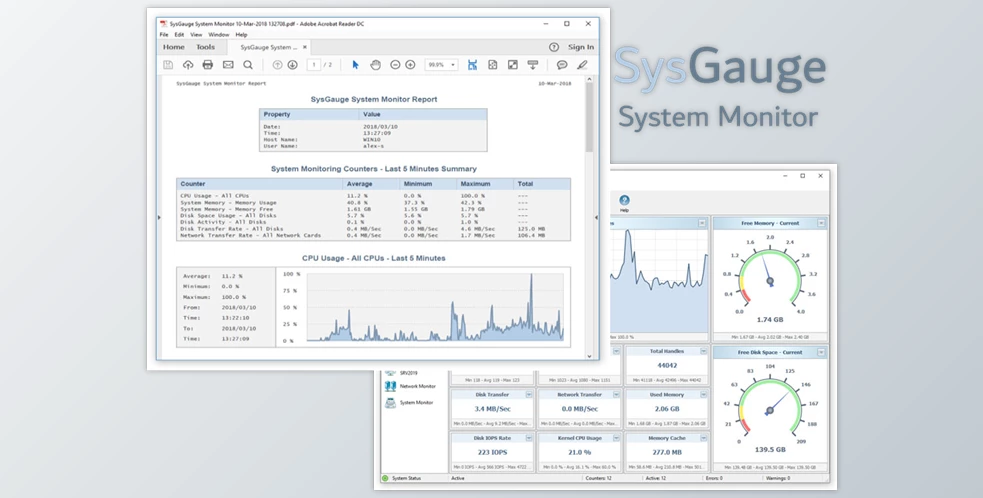Close the SysGauge System document tab
The height and width of the screenshot is (498, 983).
[x=305, y=47]
